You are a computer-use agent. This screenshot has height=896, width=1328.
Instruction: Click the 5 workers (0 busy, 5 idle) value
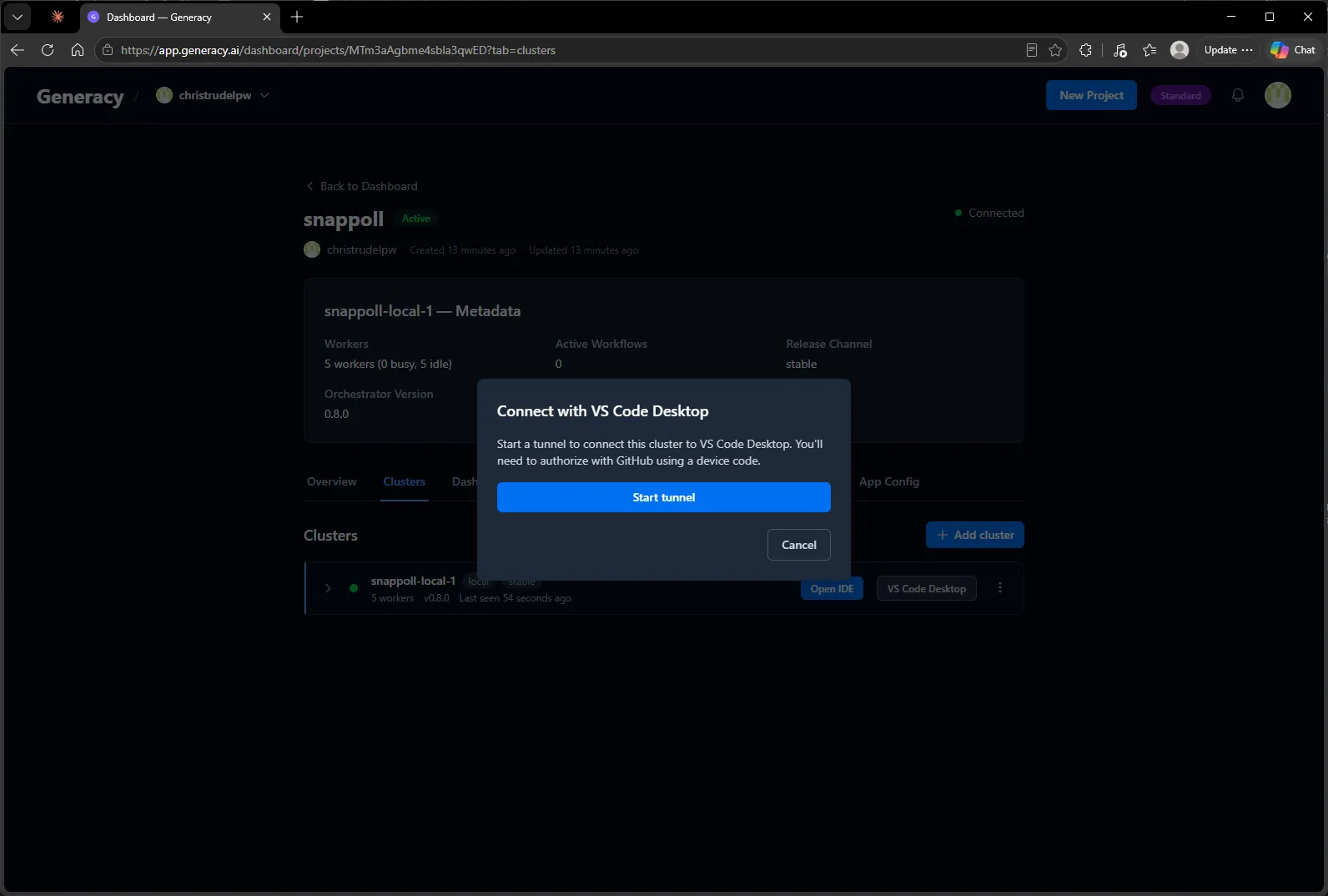388,364
